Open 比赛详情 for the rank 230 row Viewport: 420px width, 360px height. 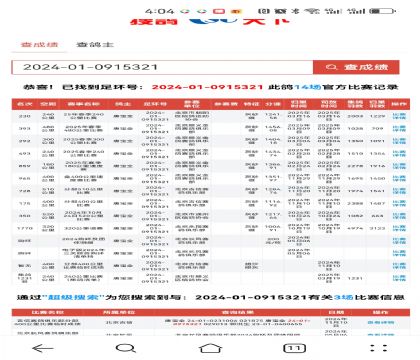[x=399, y=116]
